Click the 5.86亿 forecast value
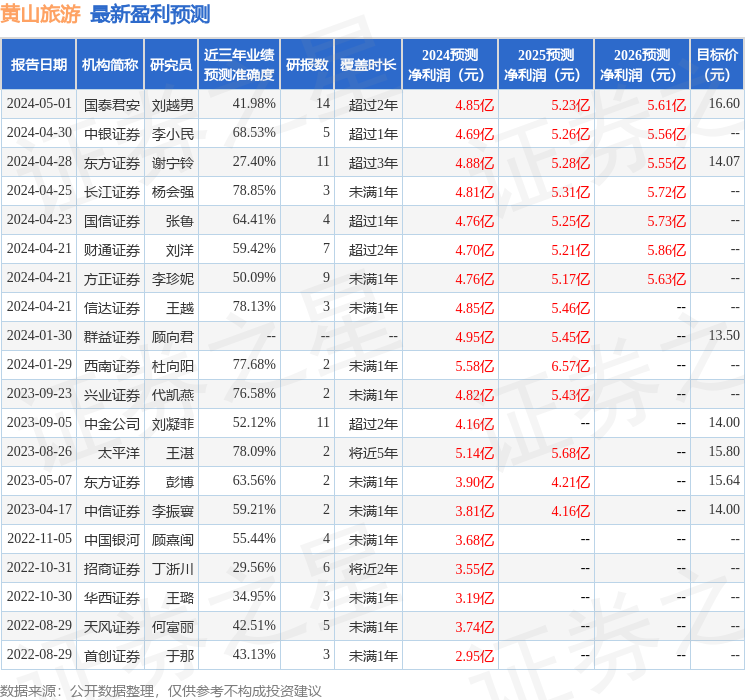This screenshot has height=700, width=745. click(667, 250)
